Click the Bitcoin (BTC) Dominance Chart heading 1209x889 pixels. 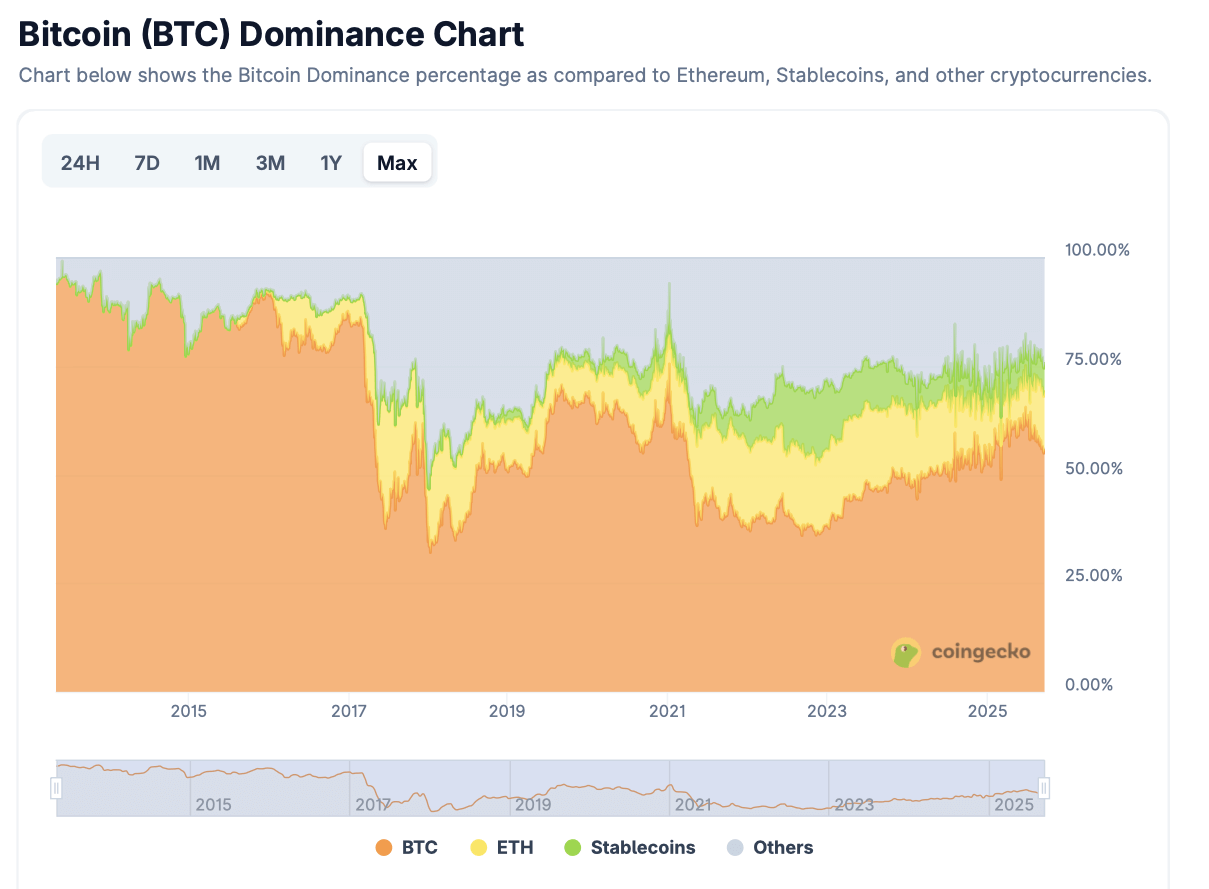270,33
